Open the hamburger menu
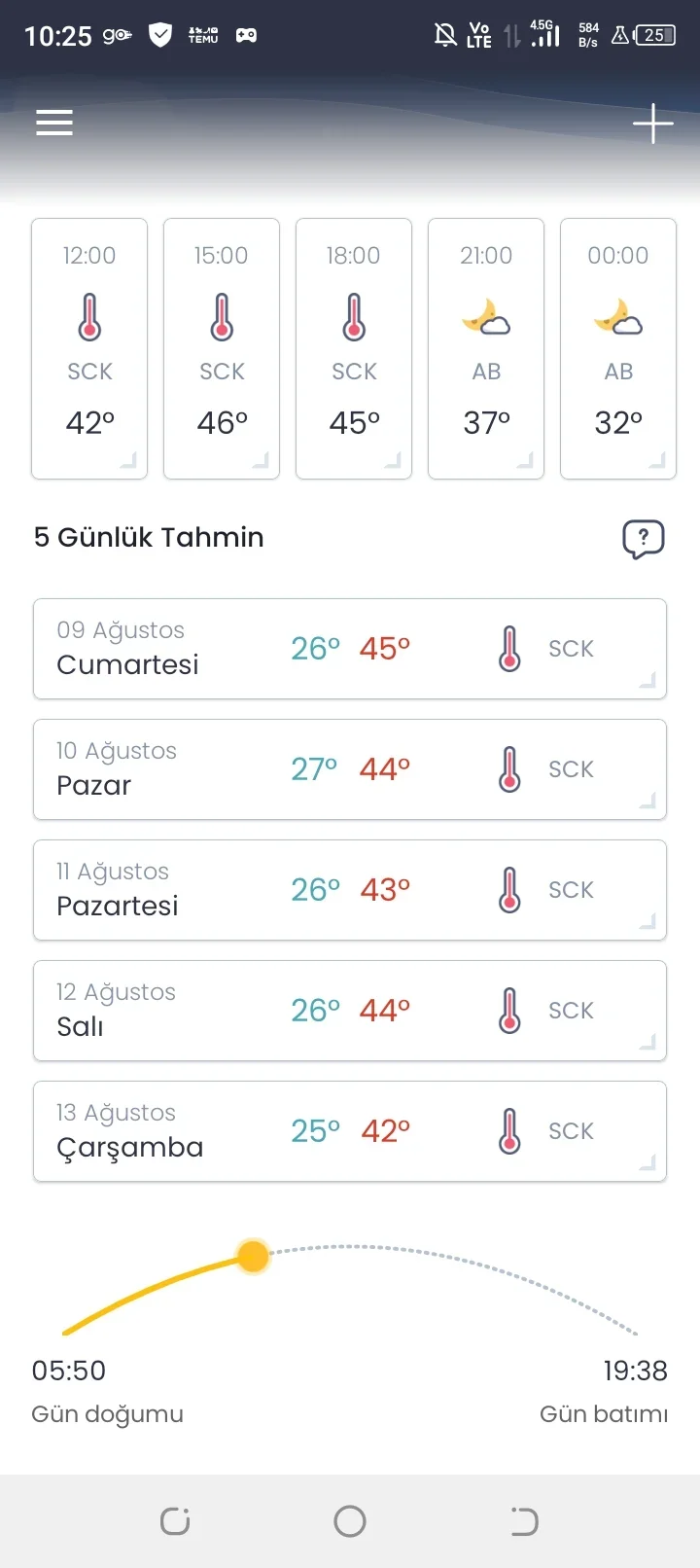This screenshot has width=700, height=1568. click(x=54, y=123)
